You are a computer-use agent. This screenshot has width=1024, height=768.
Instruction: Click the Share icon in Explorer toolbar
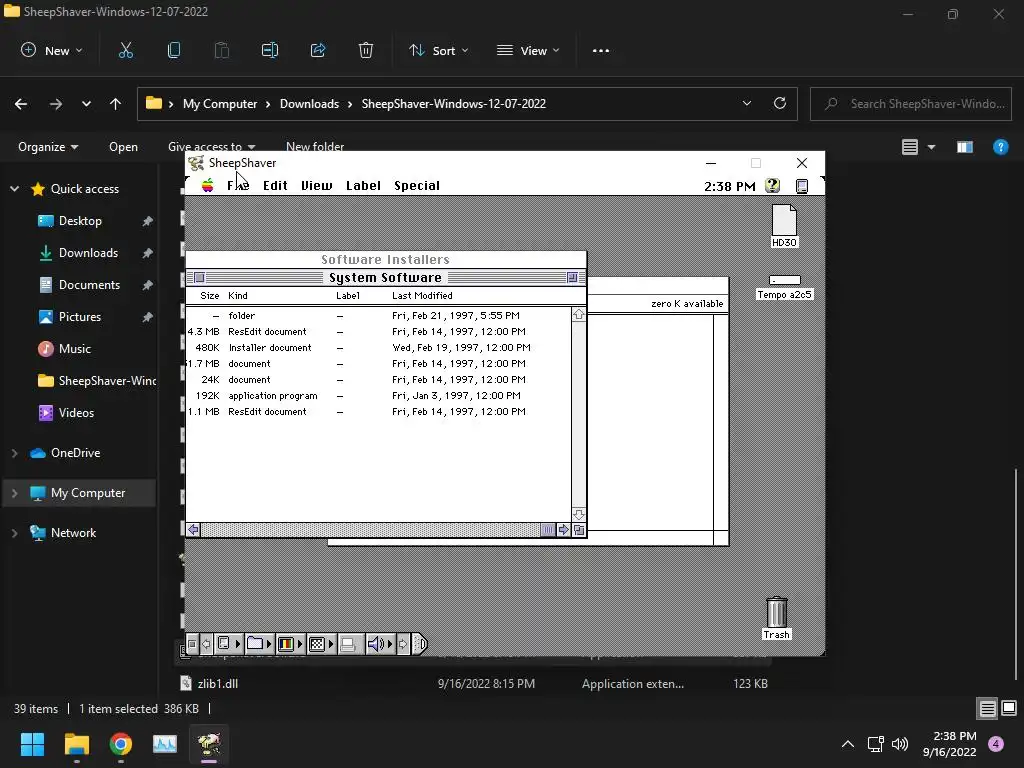click(x=318, y=50)
